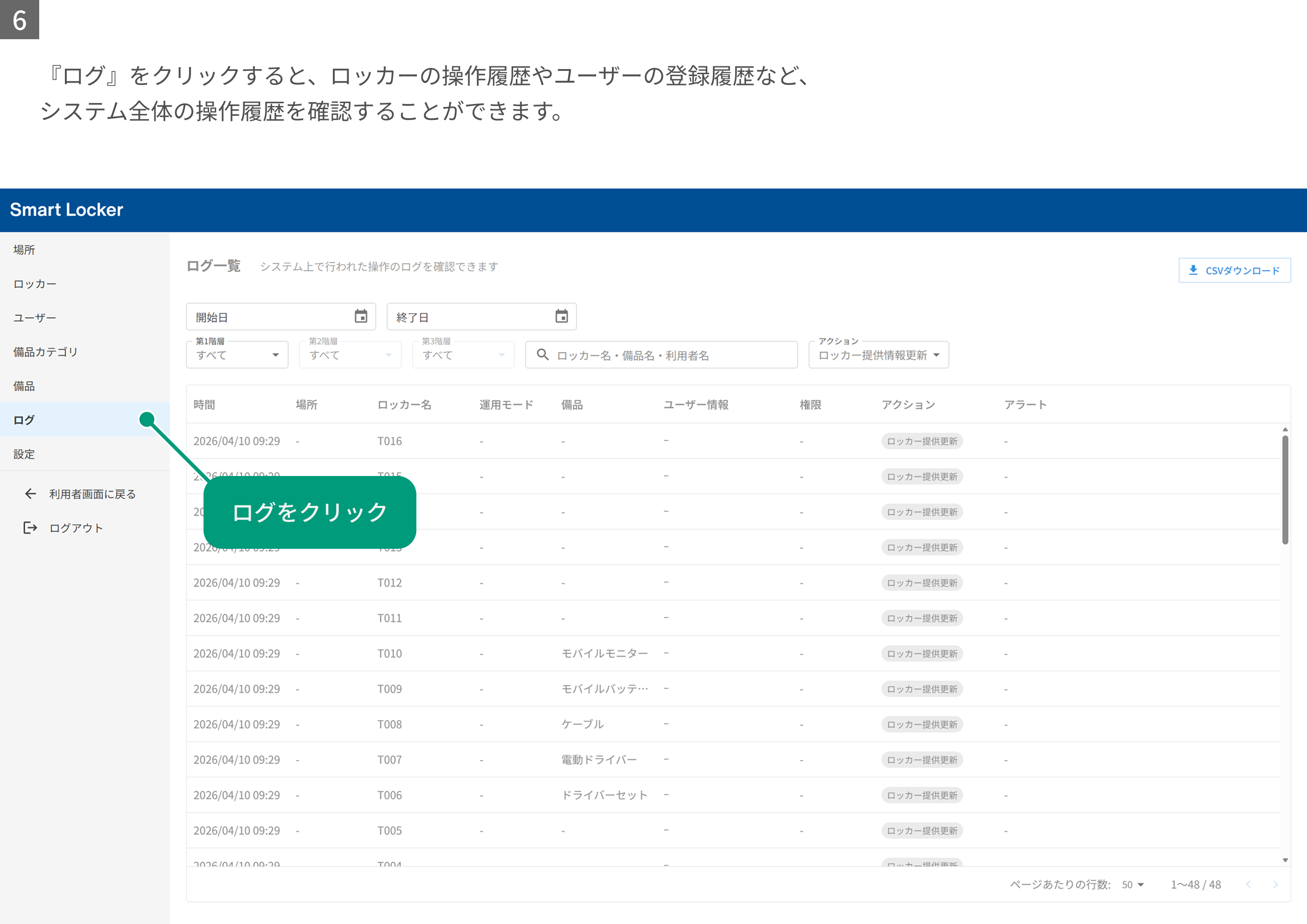Click the ロッカー提供更新 tag for T016
The image size is (1307, 924).
tap(921, 441)
